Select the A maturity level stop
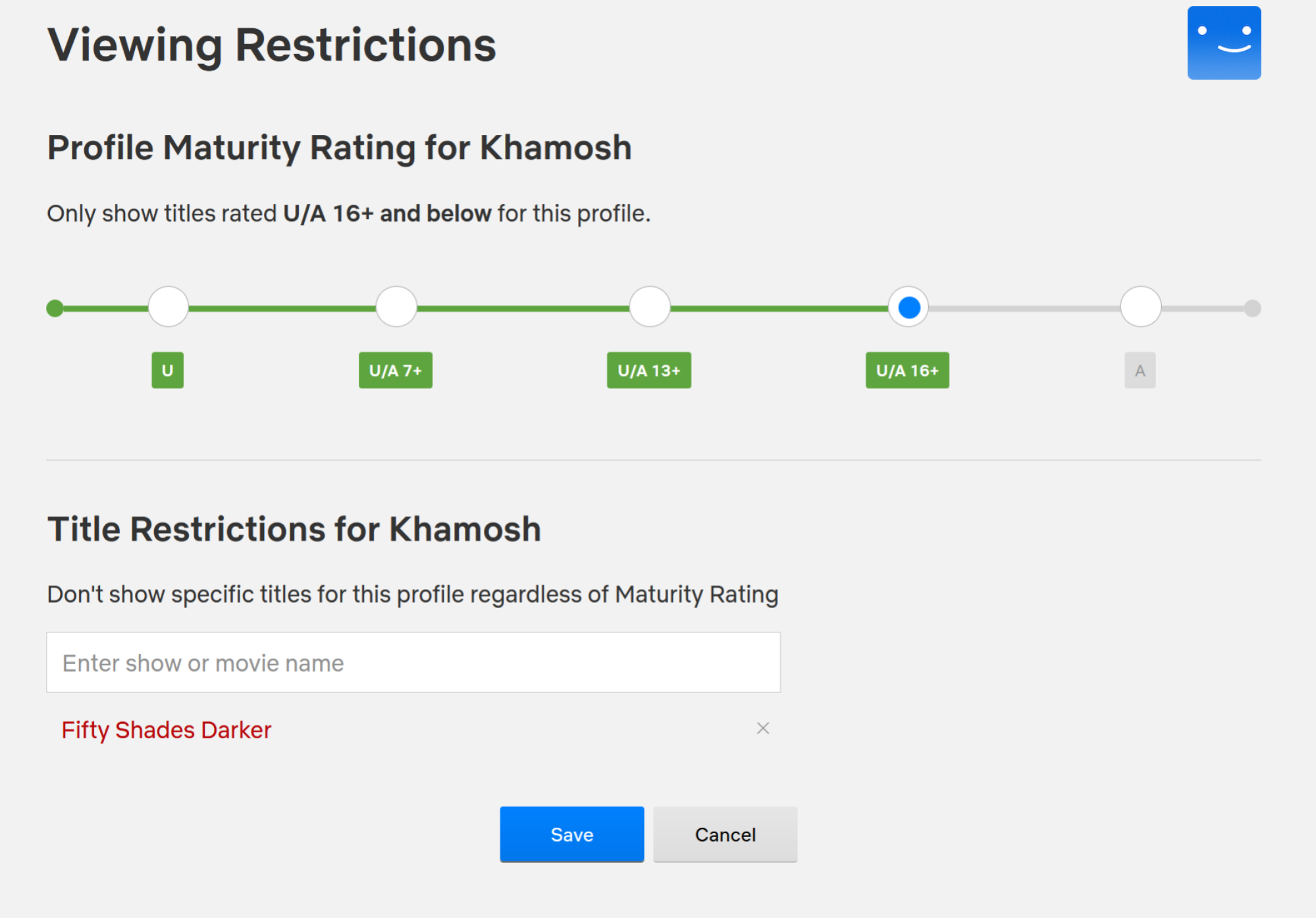The width and height of the screenshot is (1316, 918). pyautogui.click(x=1141, y=307)
